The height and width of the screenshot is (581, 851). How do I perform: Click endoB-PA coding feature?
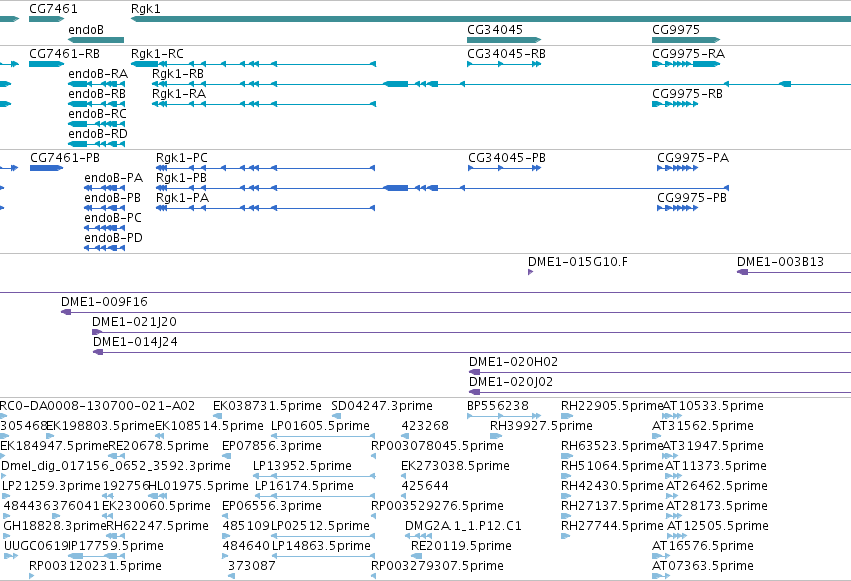point(105,188)
